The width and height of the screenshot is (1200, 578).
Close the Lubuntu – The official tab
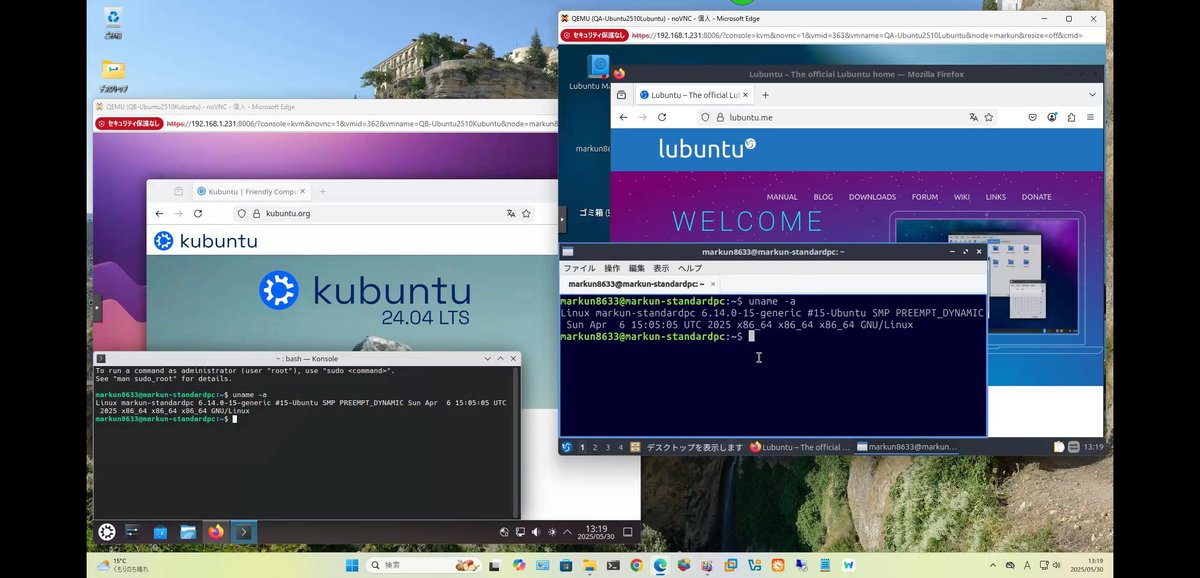[x=745, y=95]
